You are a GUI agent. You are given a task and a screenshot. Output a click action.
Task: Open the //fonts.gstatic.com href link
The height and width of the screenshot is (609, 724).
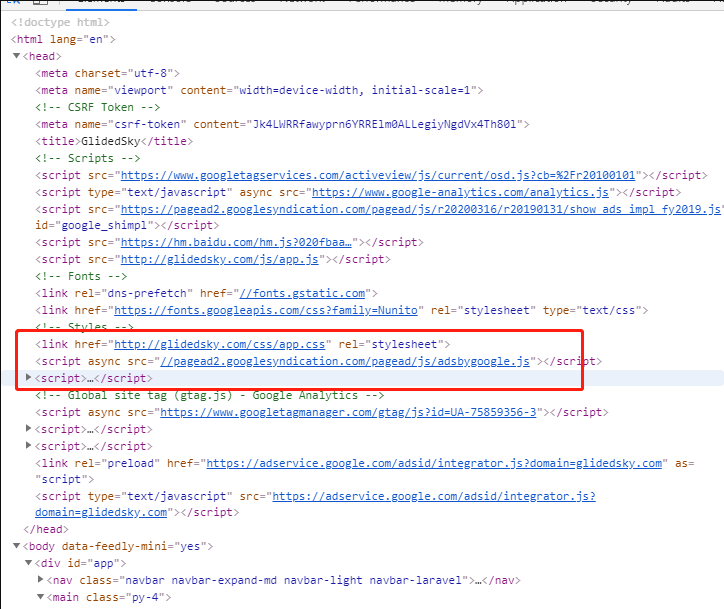[x=302, y=293]
